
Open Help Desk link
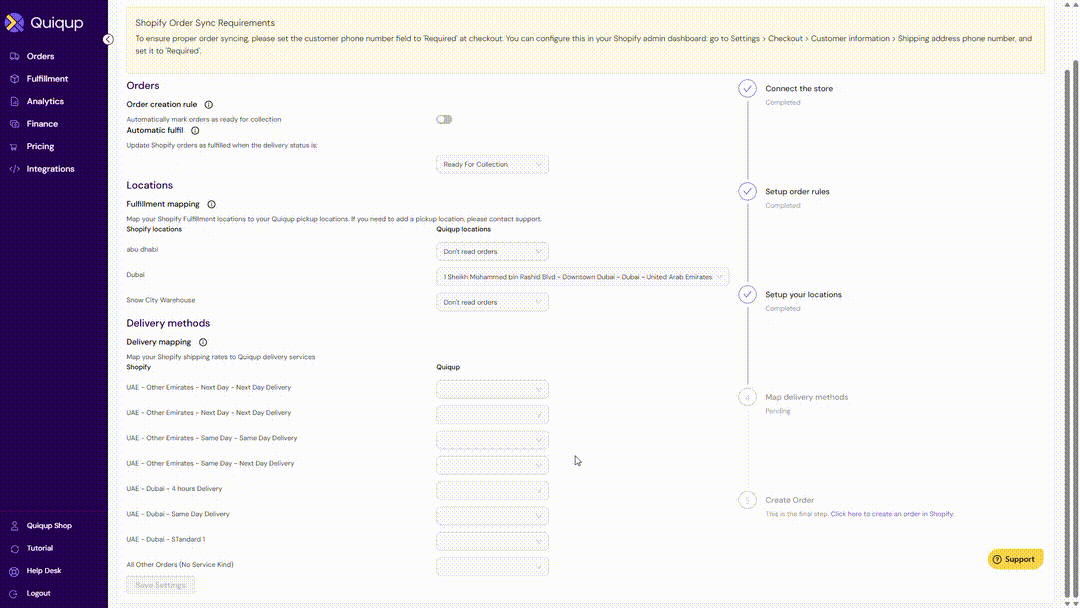coord(44,571)
